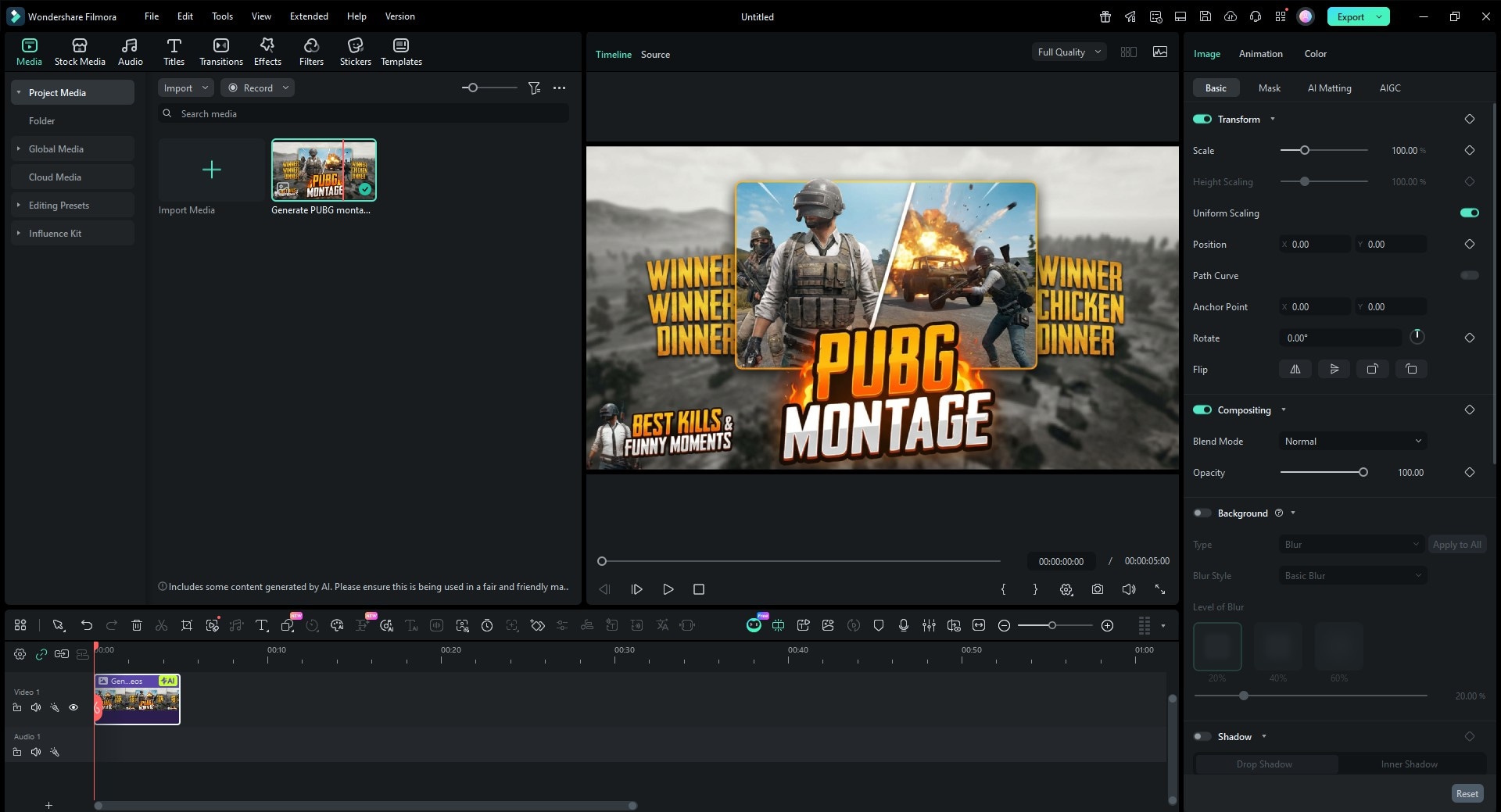Open the Tools menu

pyautogui.click(x=221, y=16)
